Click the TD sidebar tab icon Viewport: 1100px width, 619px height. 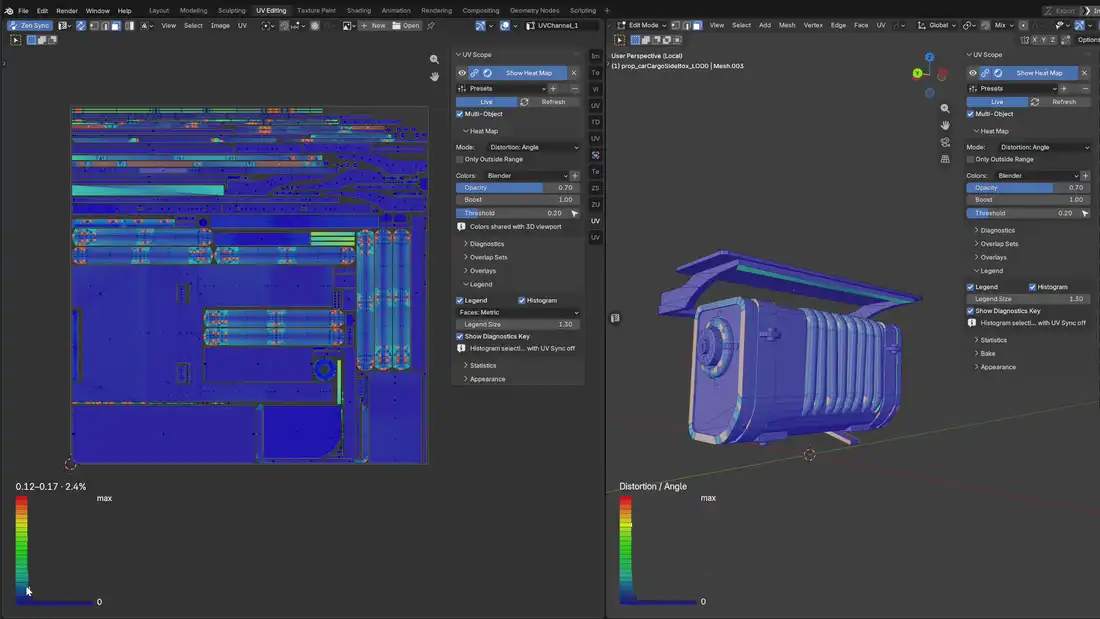595,122
